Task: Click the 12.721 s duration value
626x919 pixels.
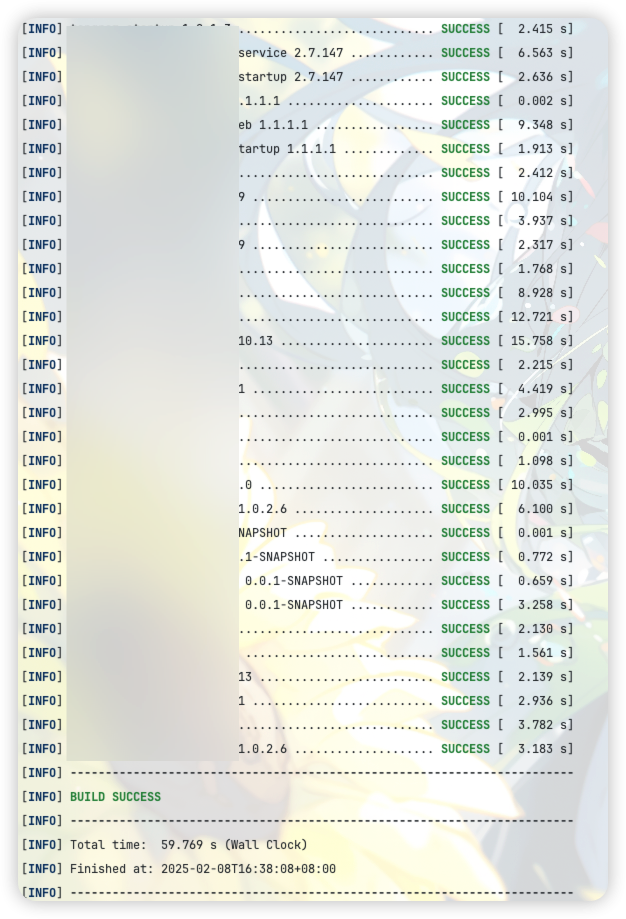Action: (539, 317)
